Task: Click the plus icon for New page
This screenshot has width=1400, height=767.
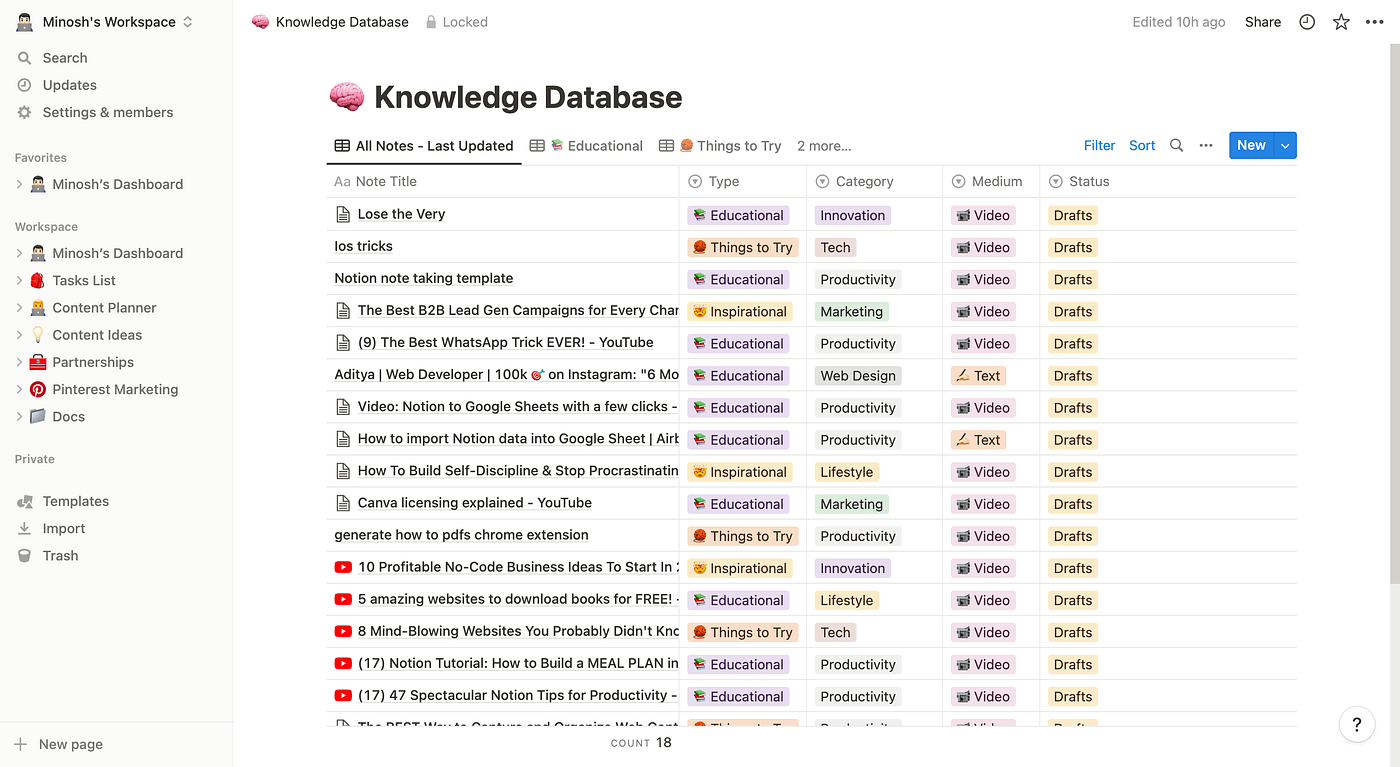Action: point(21,744)
